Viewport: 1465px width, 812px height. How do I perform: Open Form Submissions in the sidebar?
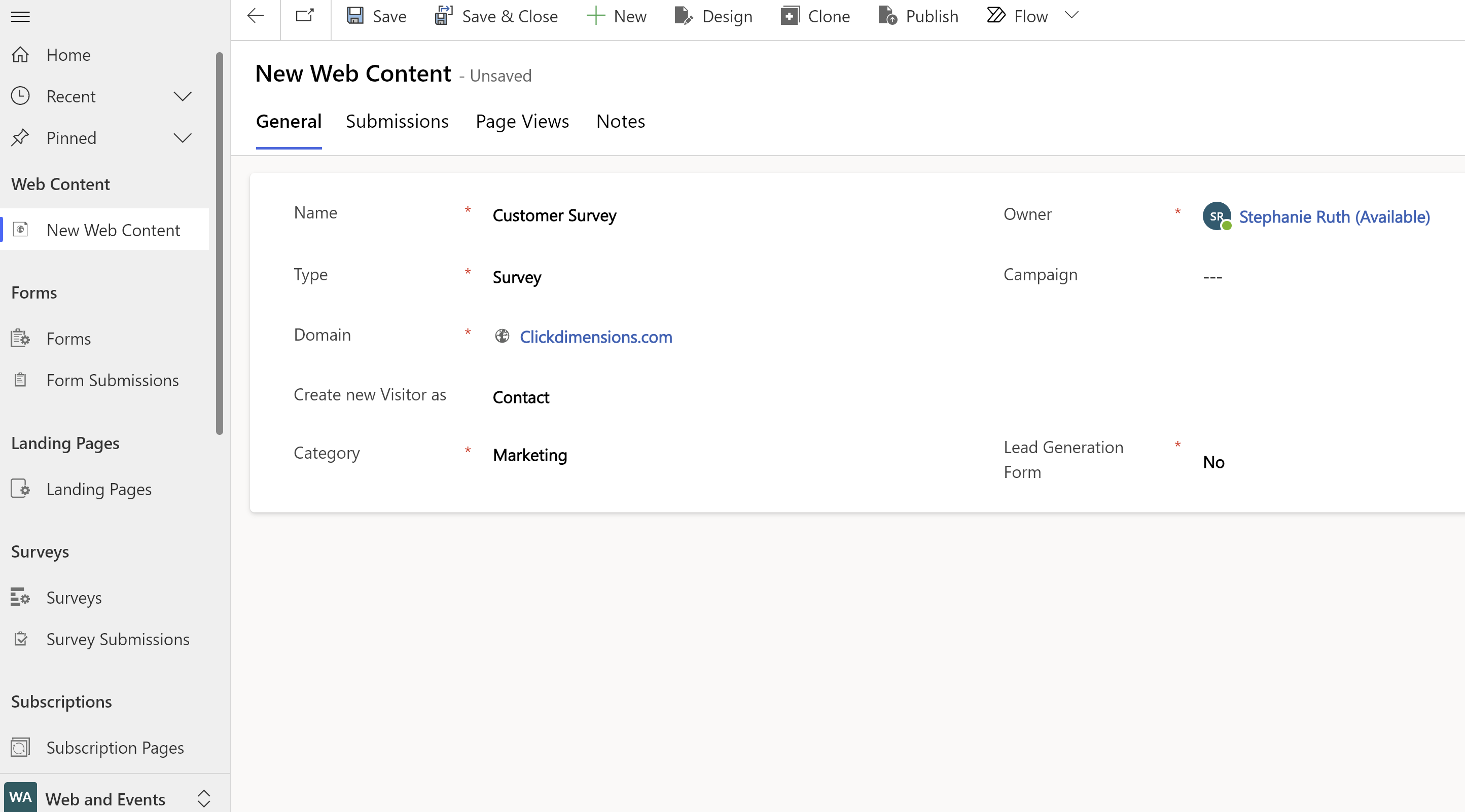pos(113,380)
